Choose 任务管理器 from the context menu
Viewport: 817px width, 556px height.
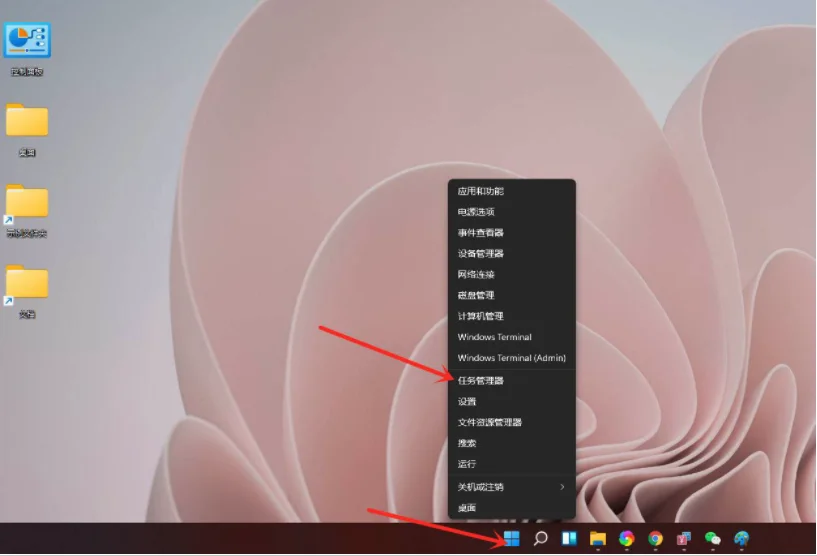click(481, 381)
